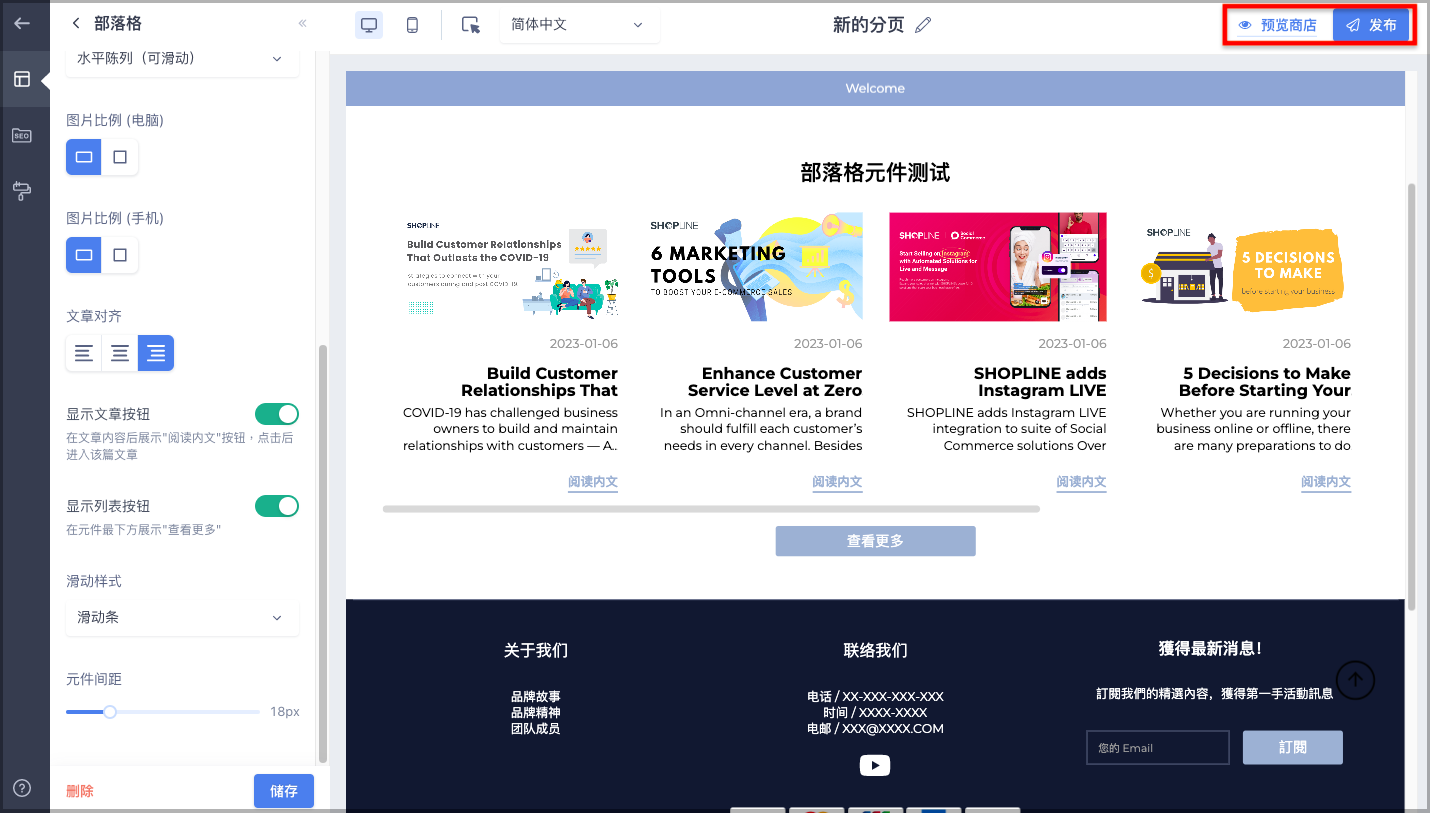Activate the element selector cursor tool
This screenshot has width=1430, height=813.
pyautogui.click(x=471, y=25)
